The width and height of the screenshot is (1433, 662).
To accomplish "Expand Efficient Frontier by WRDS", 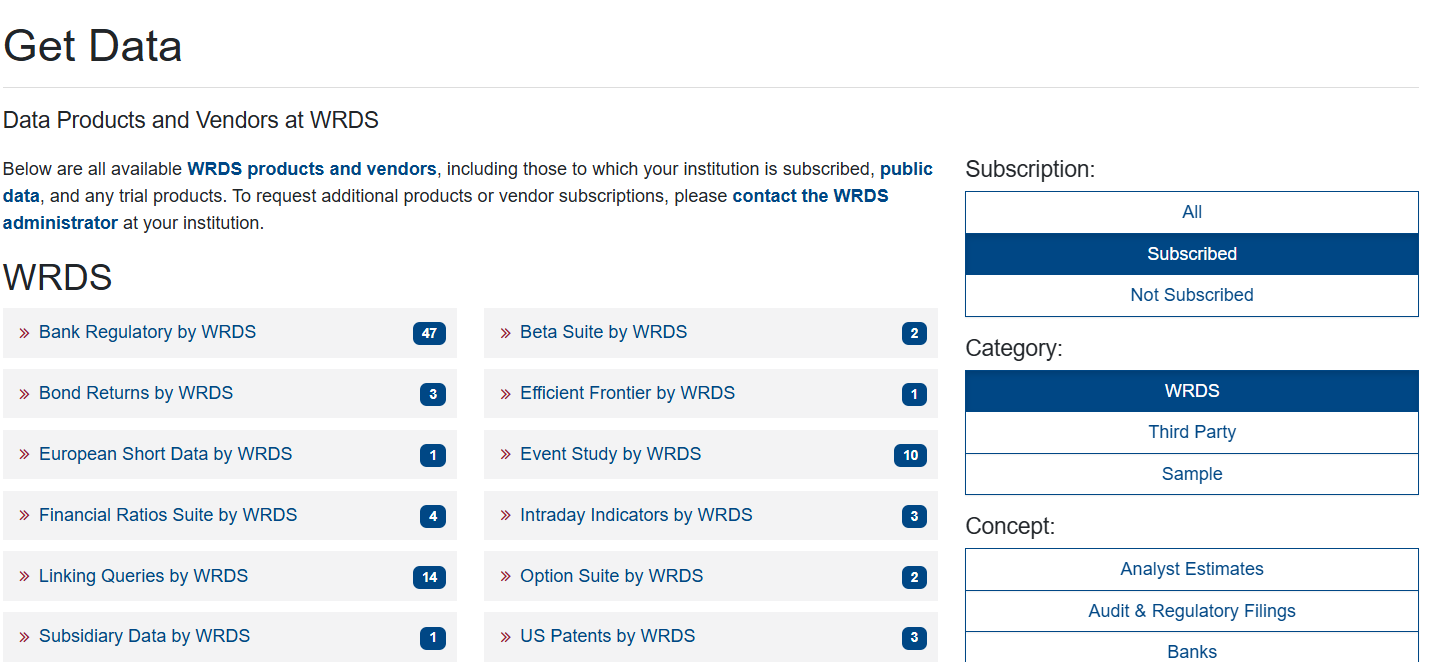I will (x=627, y=393).
